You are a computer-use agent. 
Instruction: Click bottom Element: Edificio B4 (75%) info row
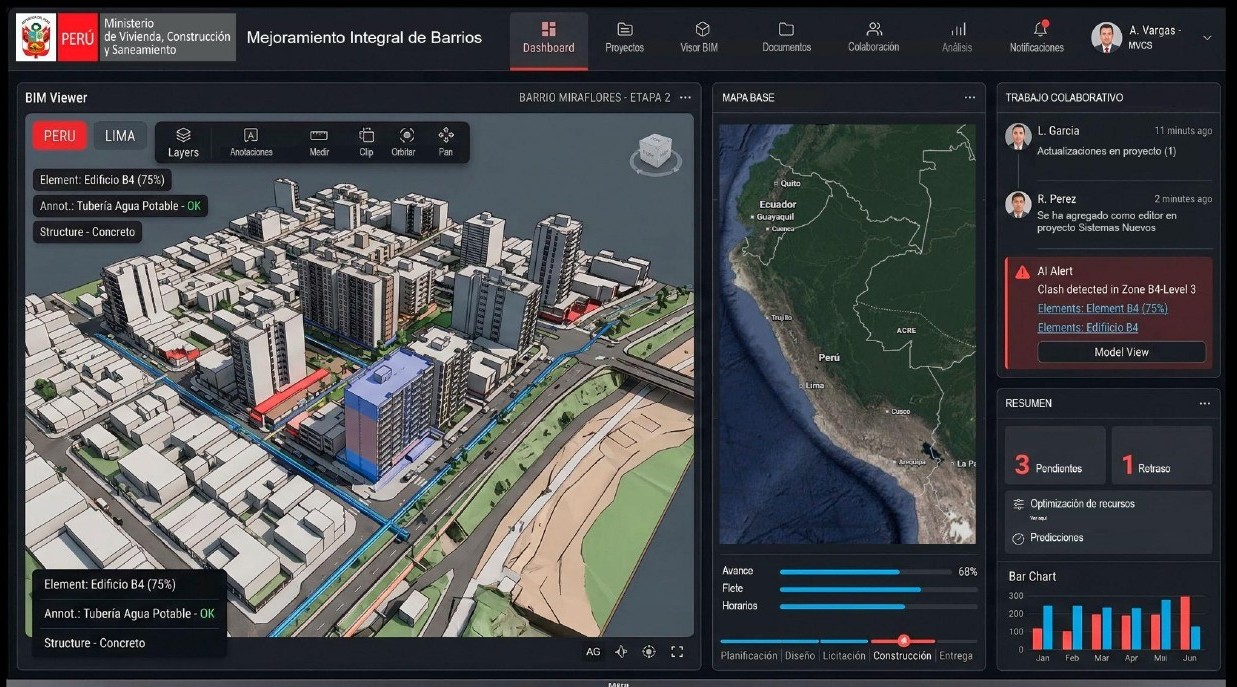point(110,584)
